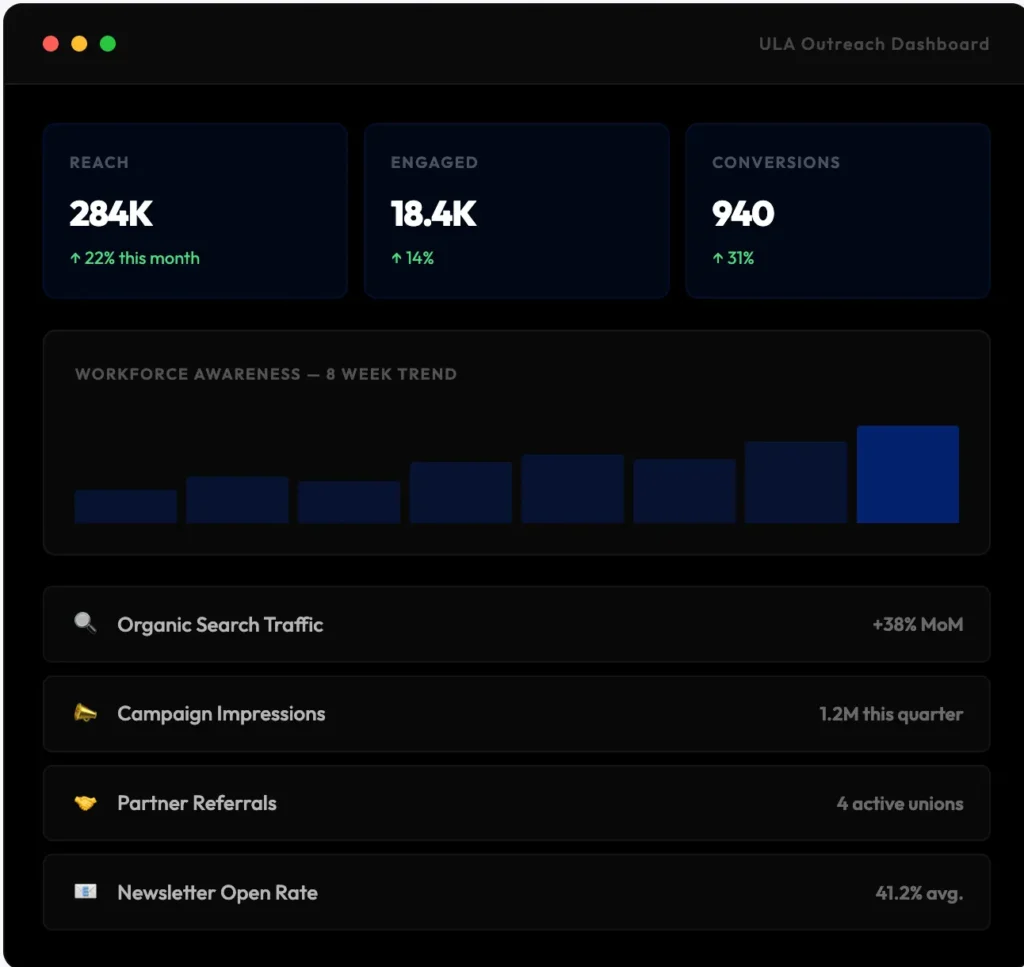Click the envelope icon for Newsletter Open Rate
The height and width of the screenshot is (967, 1024).
click(x=85, y=891)
